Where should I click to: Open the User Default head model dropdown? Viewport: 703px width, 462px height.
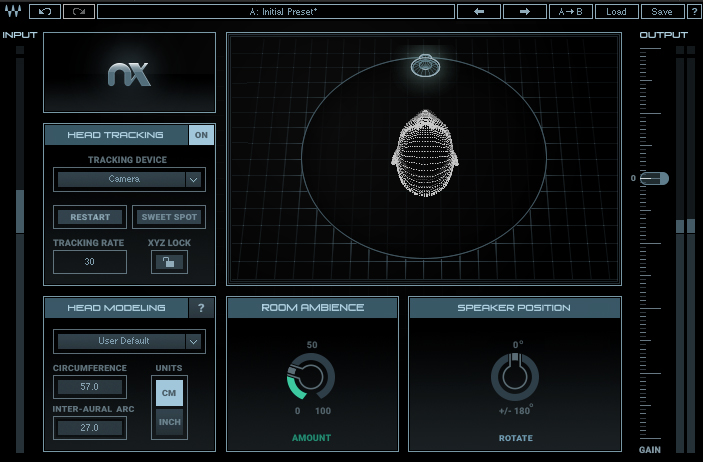pos(129,341)
